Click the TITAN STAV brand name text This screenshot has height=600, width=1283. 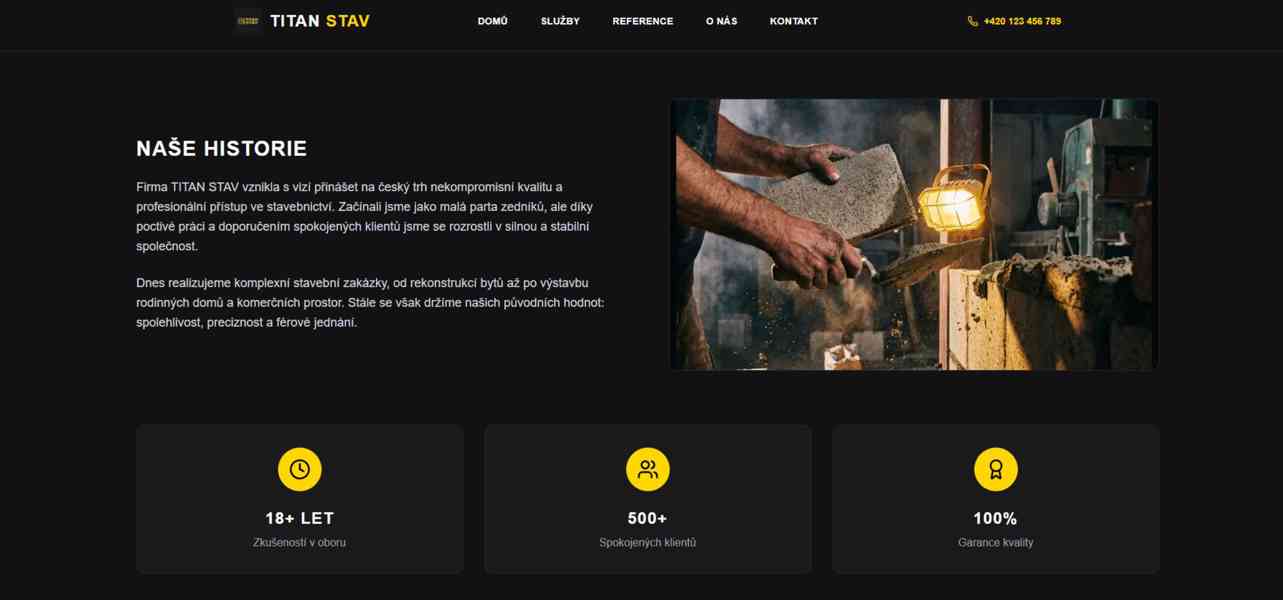click(320, 21)
